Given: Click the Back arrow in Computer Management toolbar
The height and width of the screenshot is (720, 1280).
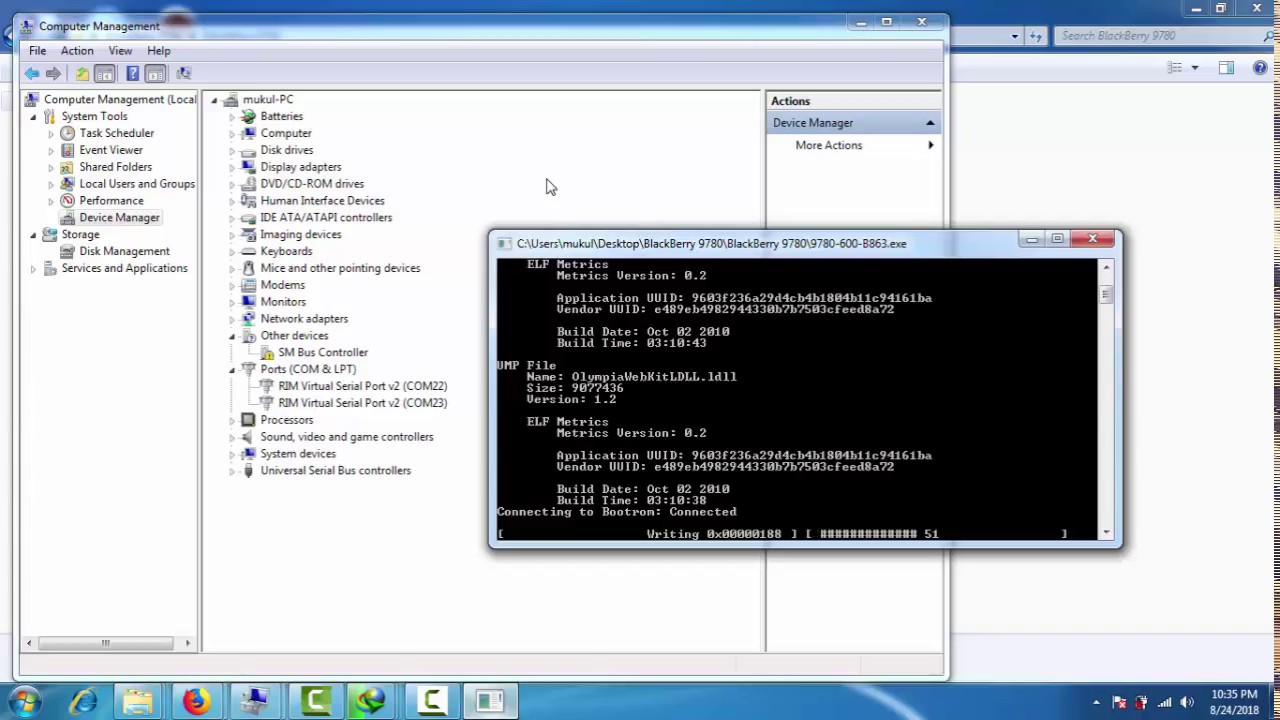Looking at the screenshot, I should pos(32,73).
